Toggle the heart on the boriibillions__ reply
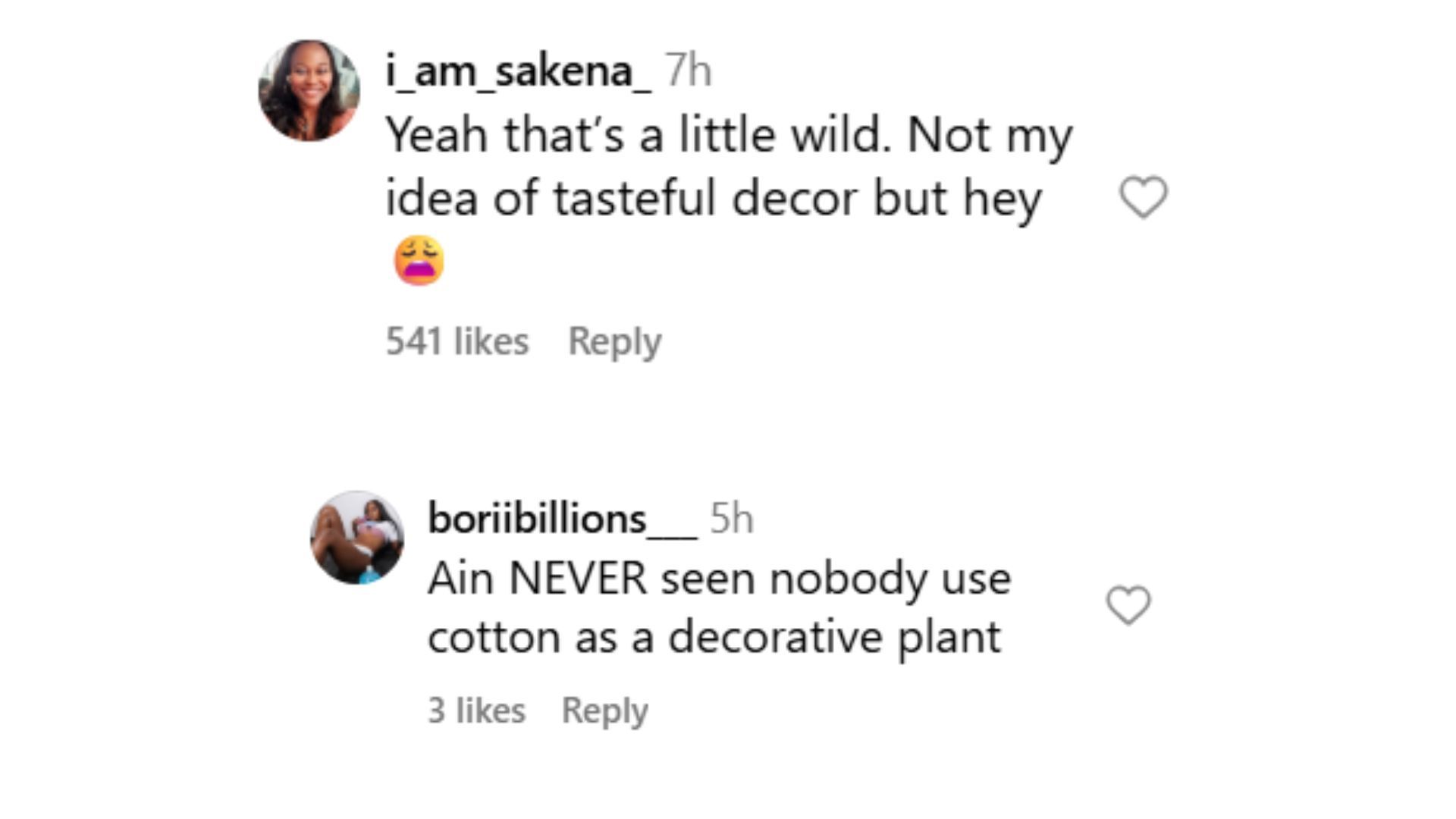Viewport: 1456px width, 819px height. point(1128,605)
